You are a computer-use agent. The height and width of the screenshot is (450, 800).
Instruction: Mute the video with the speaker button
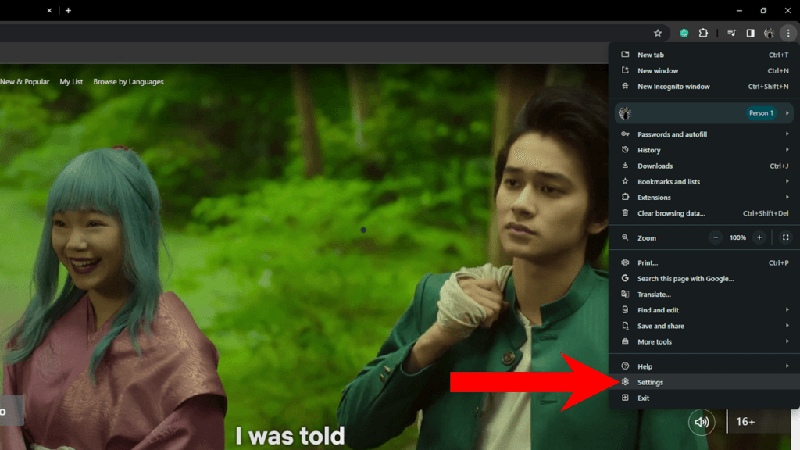(x=702, y=422)
